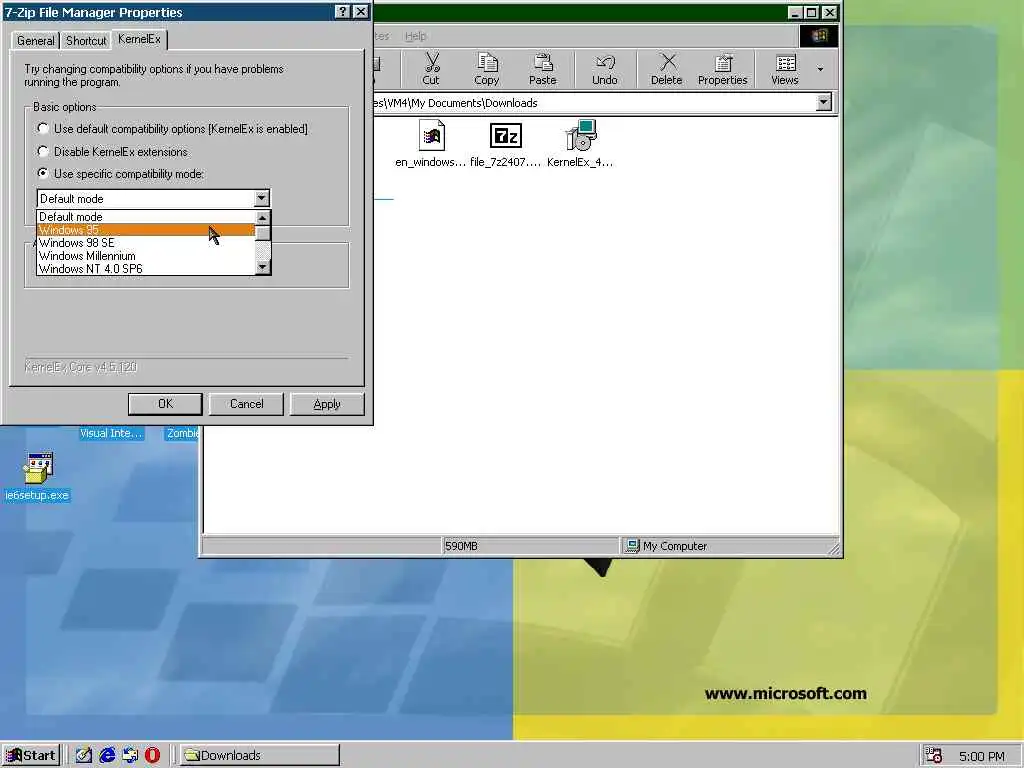Click the Apply button
The height and width of the screenshot is (768, 1024).
click(x=327, y=404)
